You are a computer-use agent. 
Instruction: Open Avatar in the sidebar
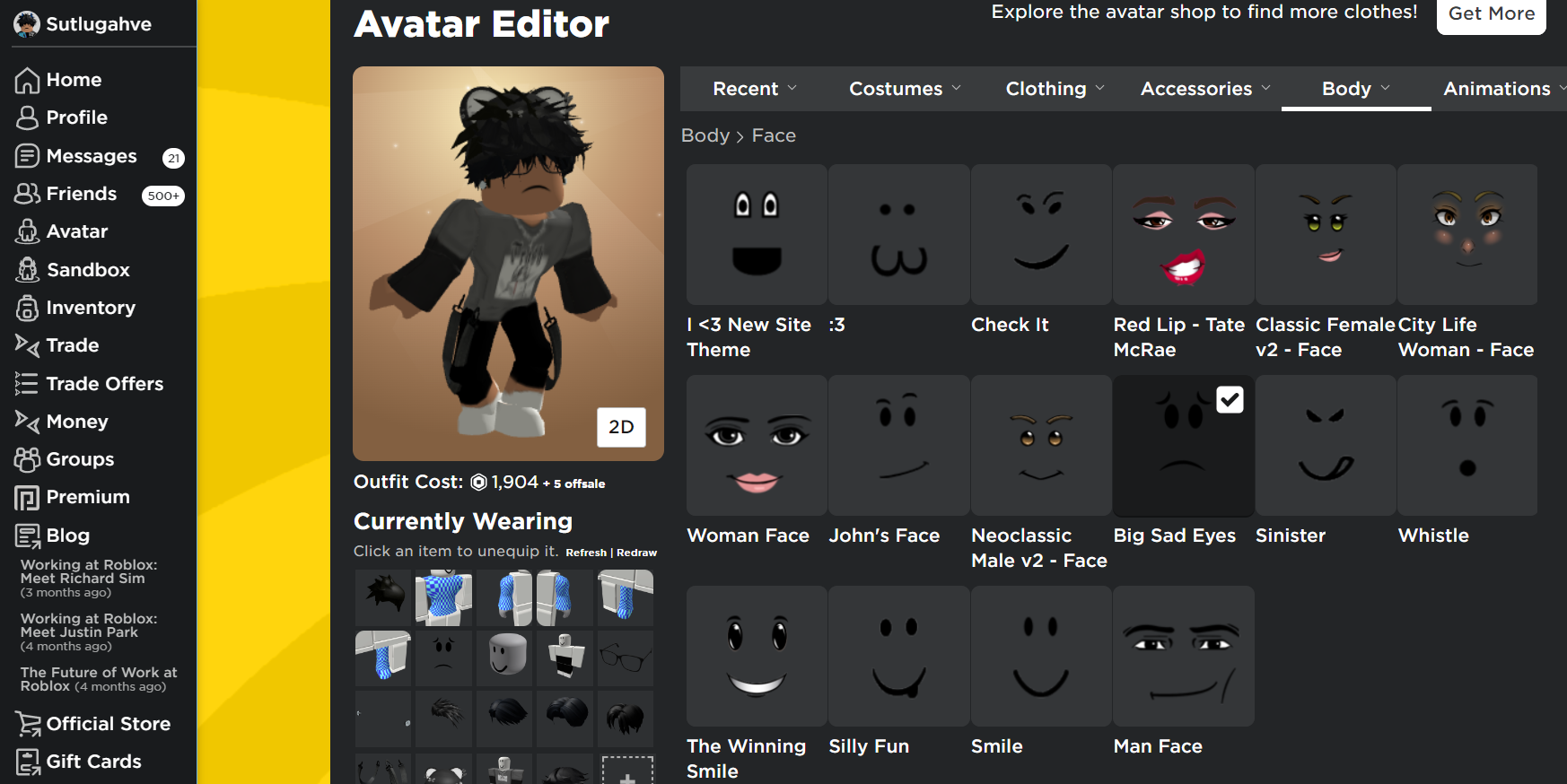[61, 231]
